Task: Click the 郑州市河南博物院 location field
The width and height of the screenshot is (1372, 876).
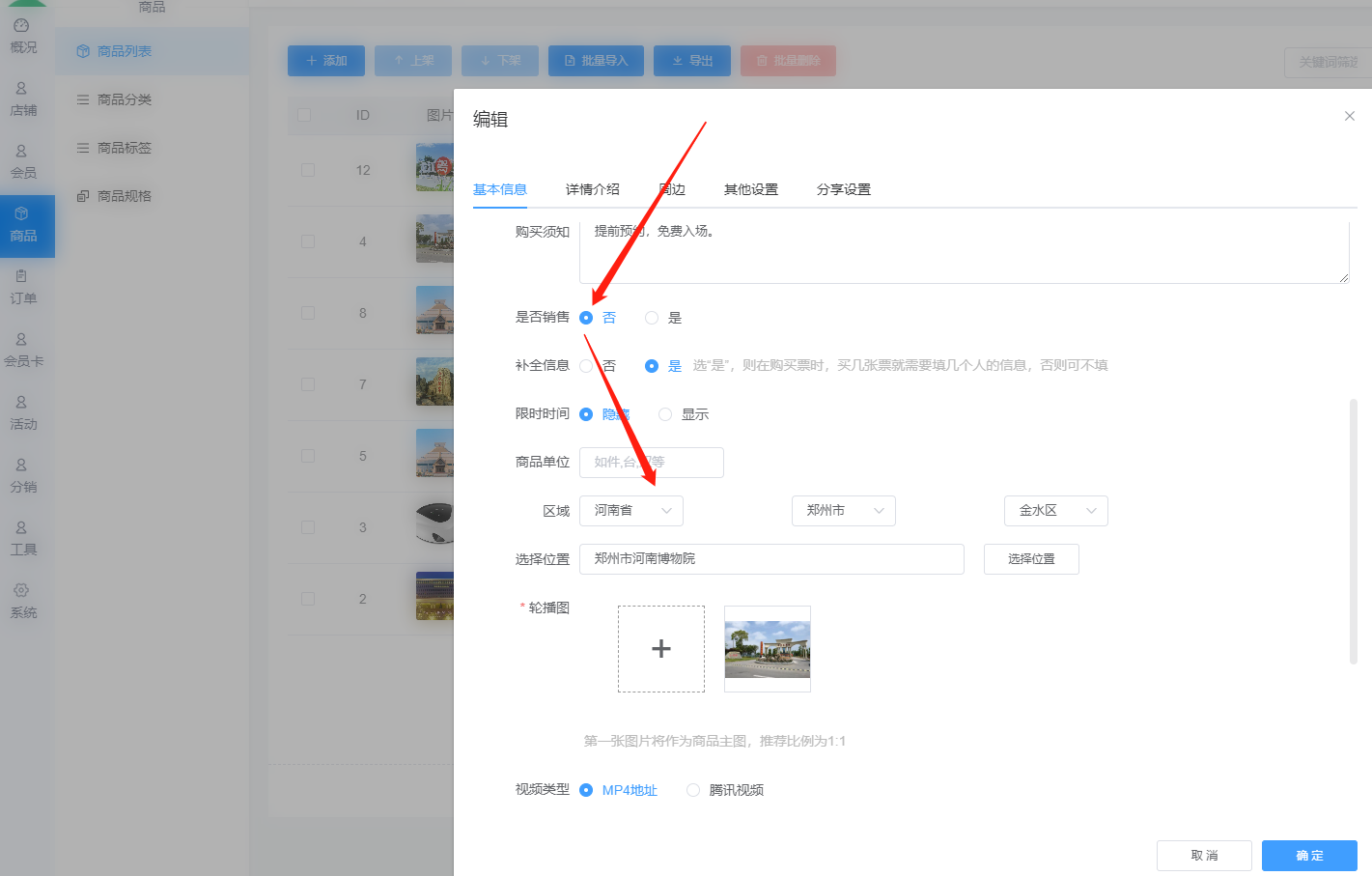Action: tap(771, 559)
